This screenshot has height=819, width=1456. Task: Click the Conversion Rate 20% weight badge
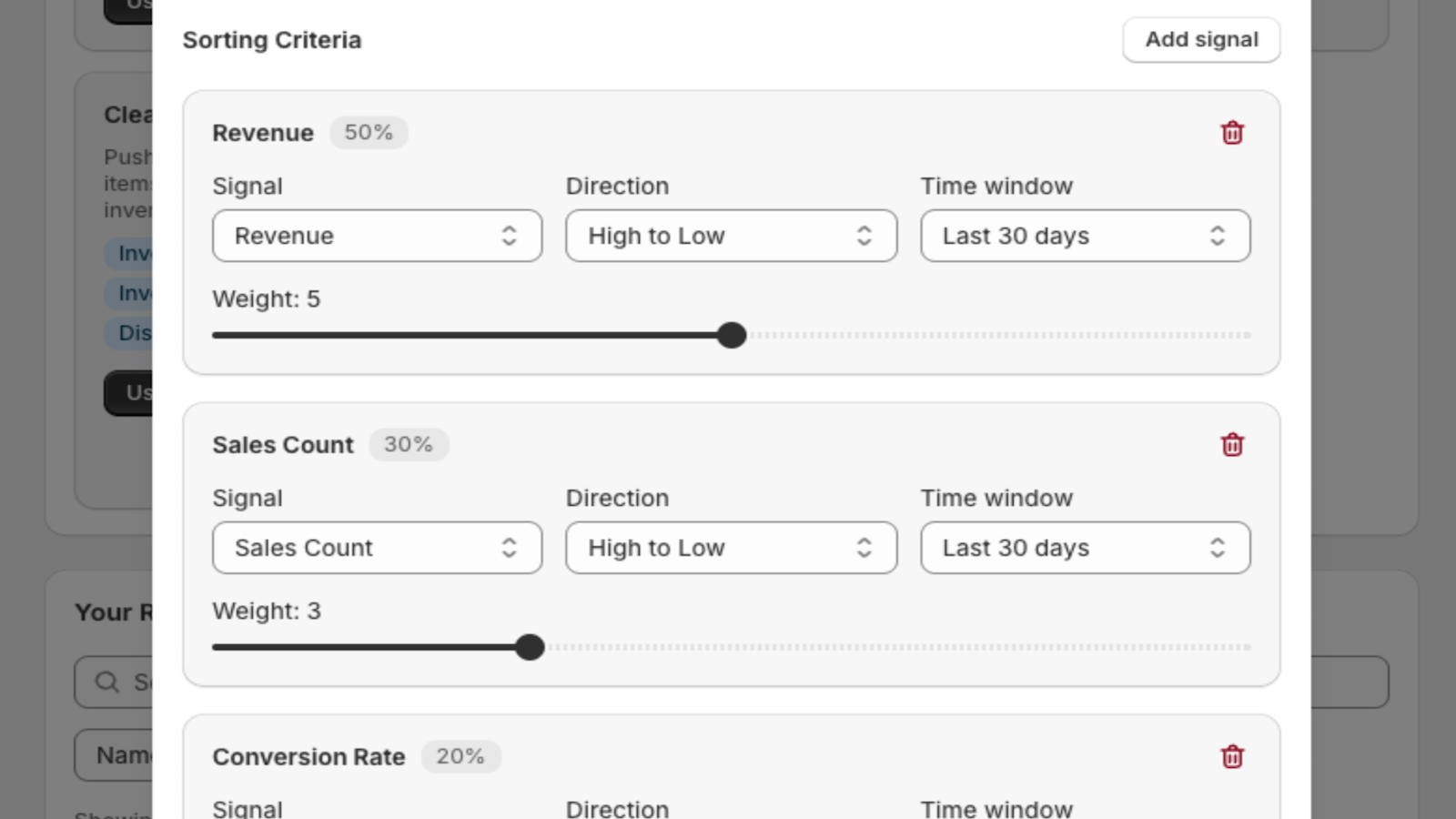tap(460, 757)
